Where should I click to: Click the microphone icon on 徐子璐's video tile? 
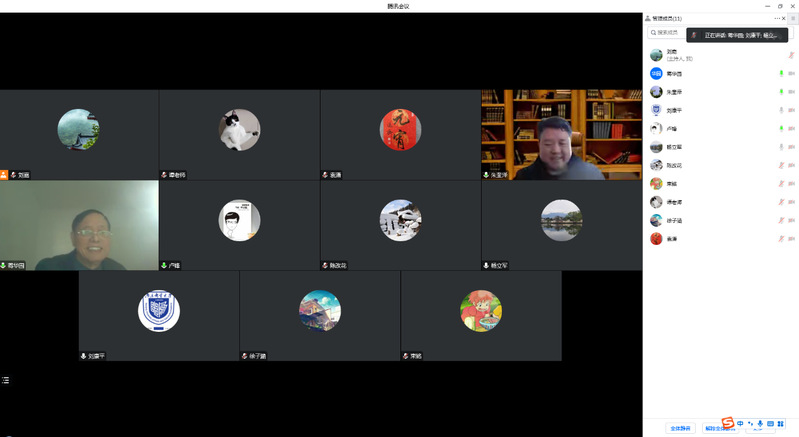[x=244, y=355]
